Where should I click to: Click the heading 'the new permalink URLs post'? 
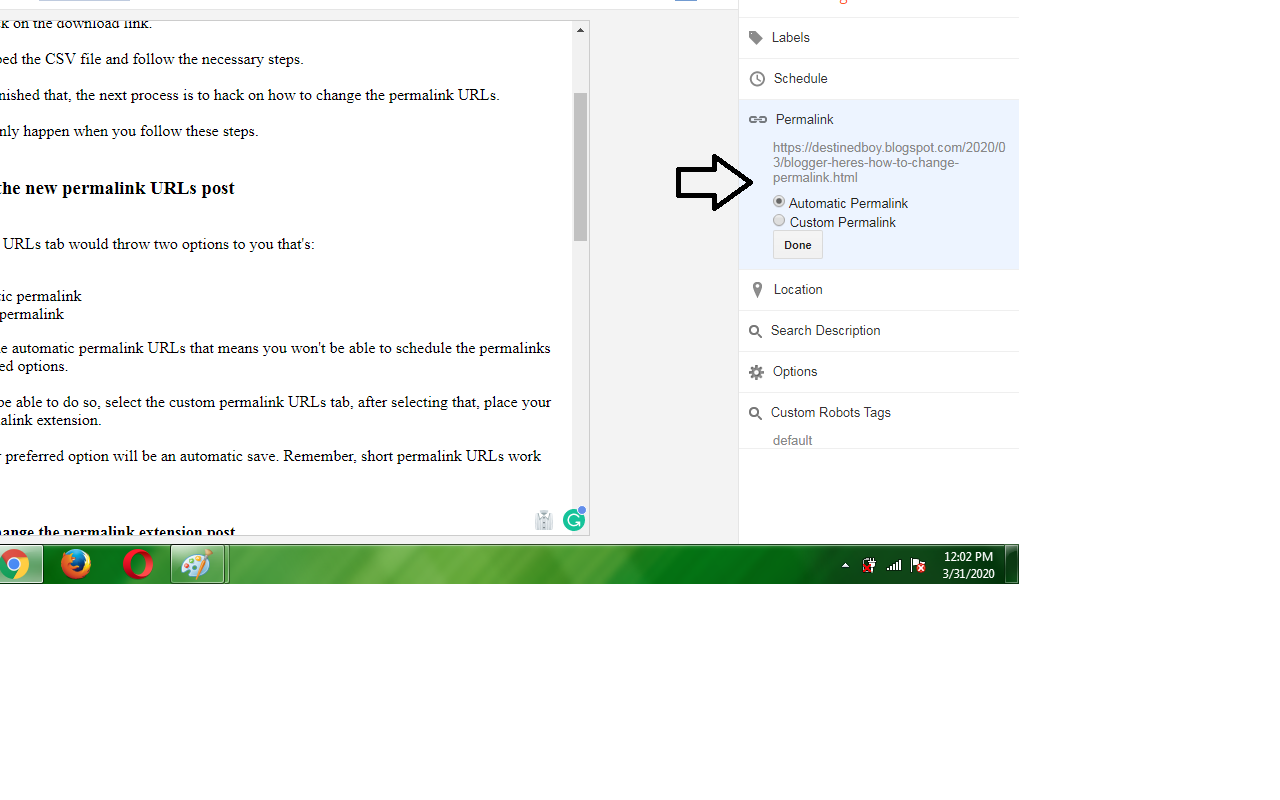(115, 188)
